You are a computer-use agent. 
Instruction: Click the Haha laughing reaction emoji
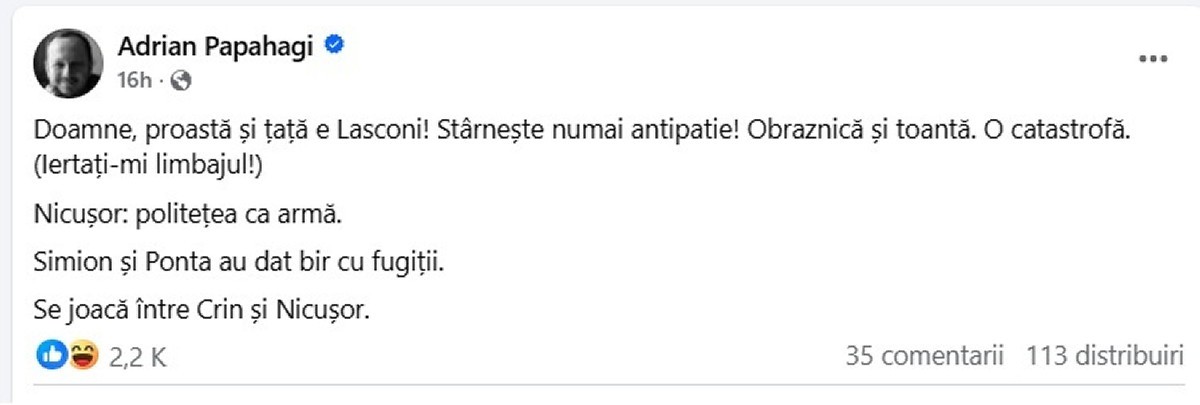pyautogui.click(x=83, y=354)
